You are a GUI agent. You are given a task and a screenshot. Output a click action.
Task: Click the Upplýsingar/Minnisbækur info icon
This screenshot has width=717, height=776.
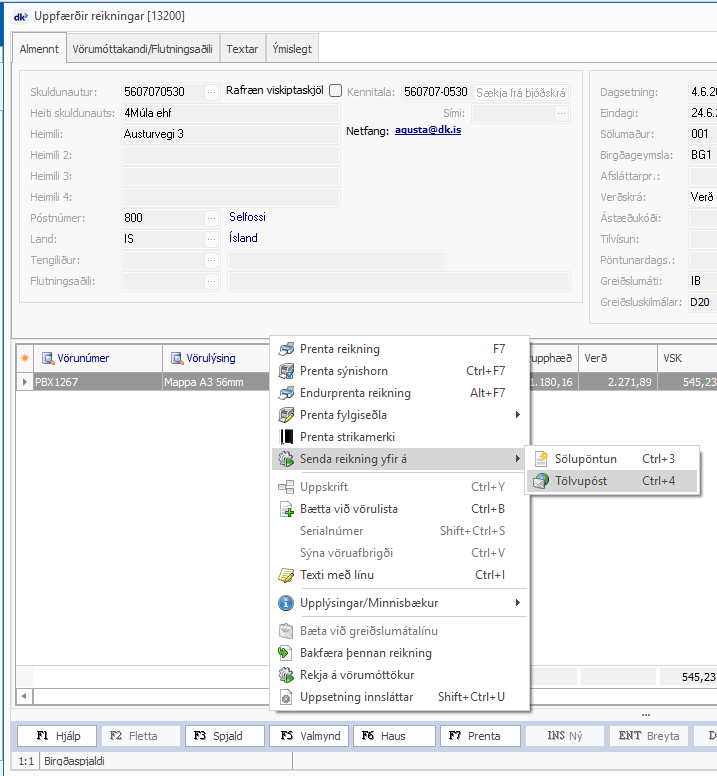pos(286,603)
